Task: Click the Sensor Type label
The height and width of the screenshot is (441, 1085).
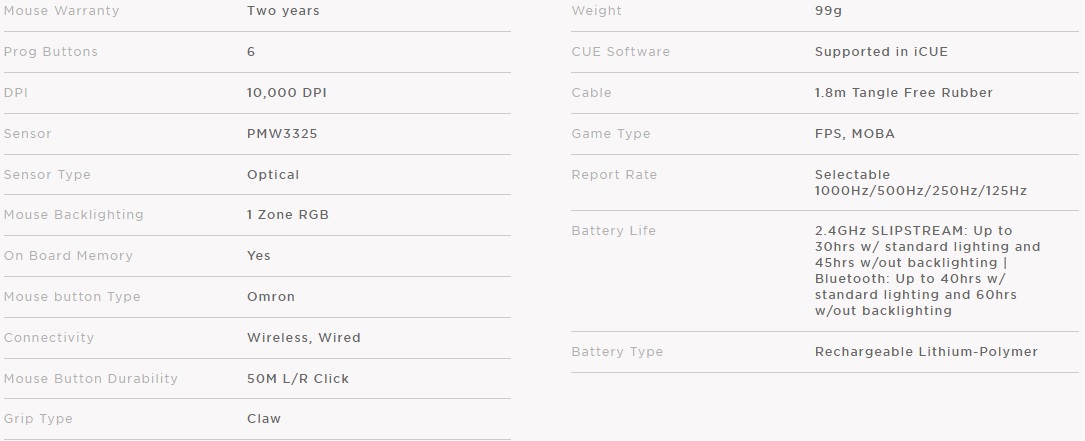Action: coord(47,175)
